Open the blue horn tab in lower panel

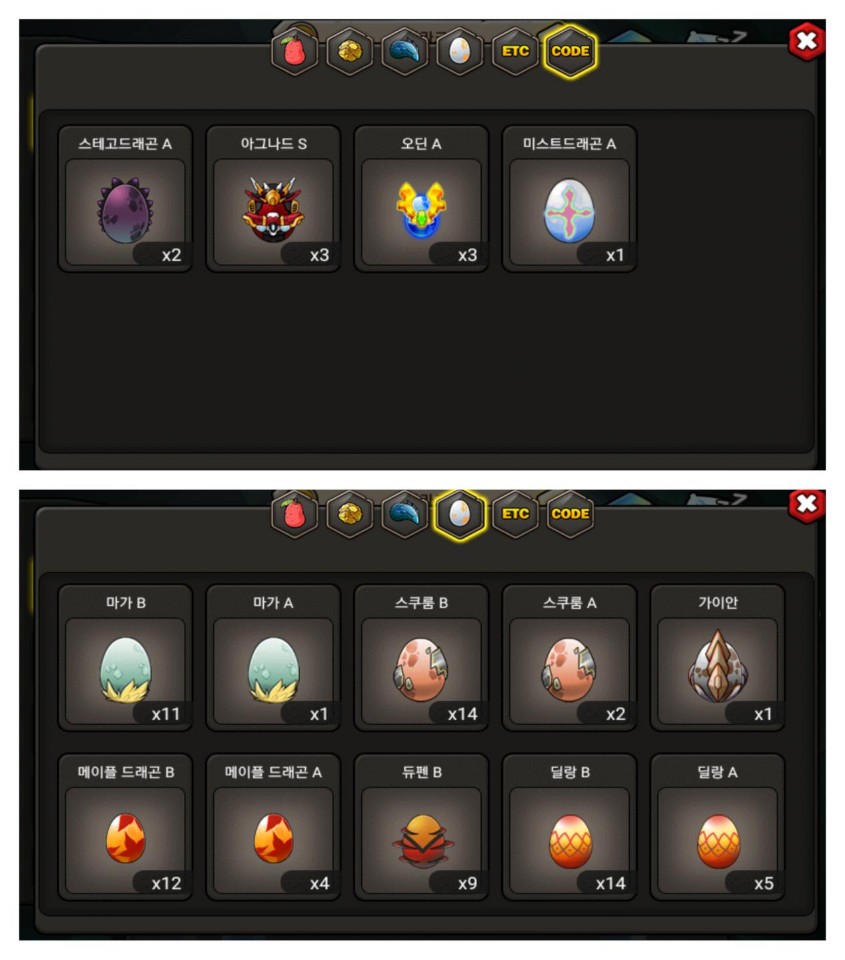coord(405,514)
